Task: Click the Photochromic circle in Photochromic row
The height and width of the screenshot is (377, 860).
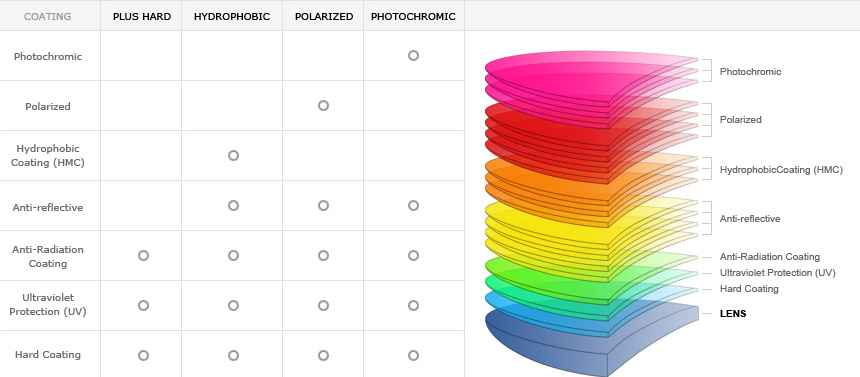Action: (x=413, y=55)
